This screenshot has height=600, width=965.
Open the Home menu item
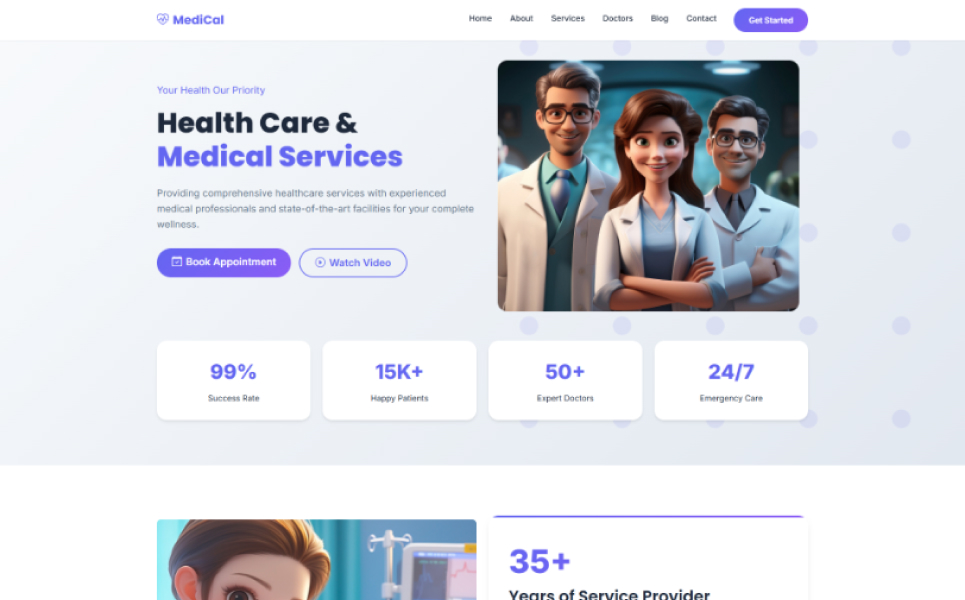(480, 18)
